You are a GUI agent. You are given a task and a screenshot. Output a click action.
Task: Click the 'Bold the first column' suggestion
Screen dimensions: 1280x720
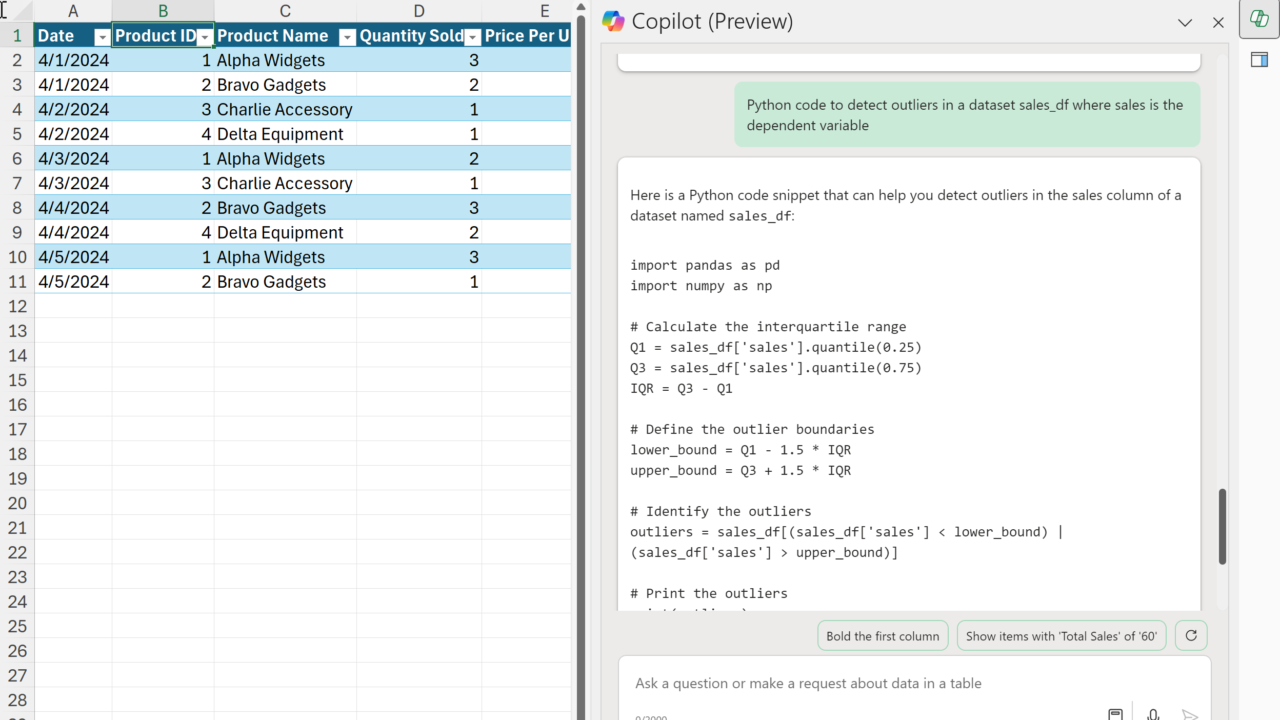(882, 636)
